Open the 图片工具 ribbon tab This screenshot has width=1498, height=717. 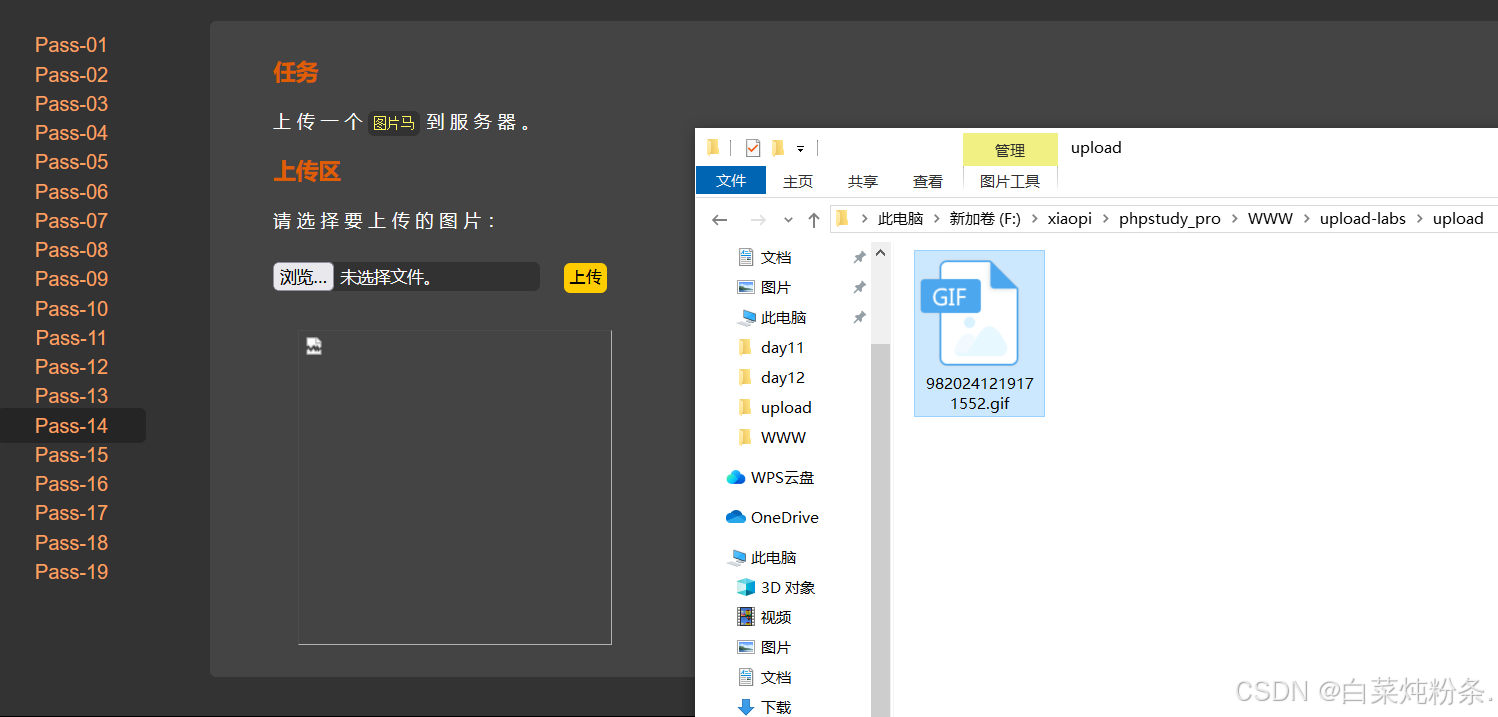(x=1010, y=181)
